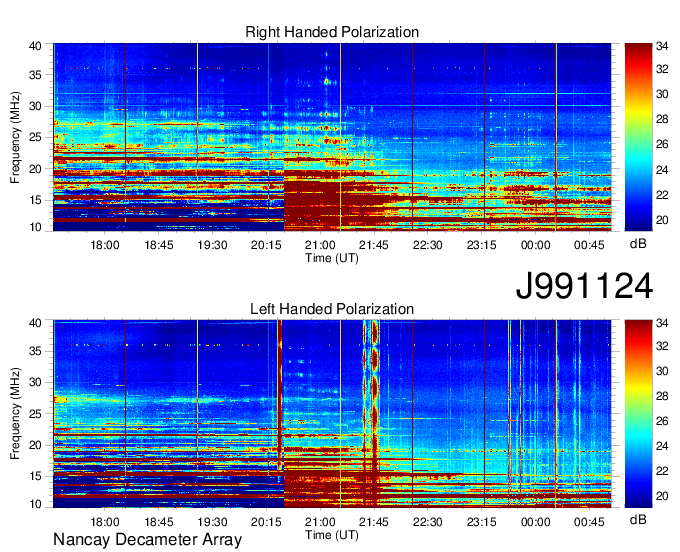Click "Frequency (MHz)" axis label of Right Handed plot
Viewport: 680px width, 552px height.
pyautogui.click(x=15, y=137)
